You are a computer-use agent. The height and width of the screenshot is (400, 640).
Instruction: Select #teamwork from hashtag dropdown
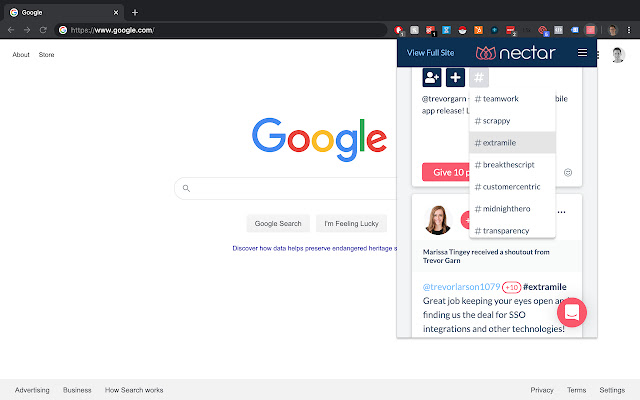pos(512,99)
